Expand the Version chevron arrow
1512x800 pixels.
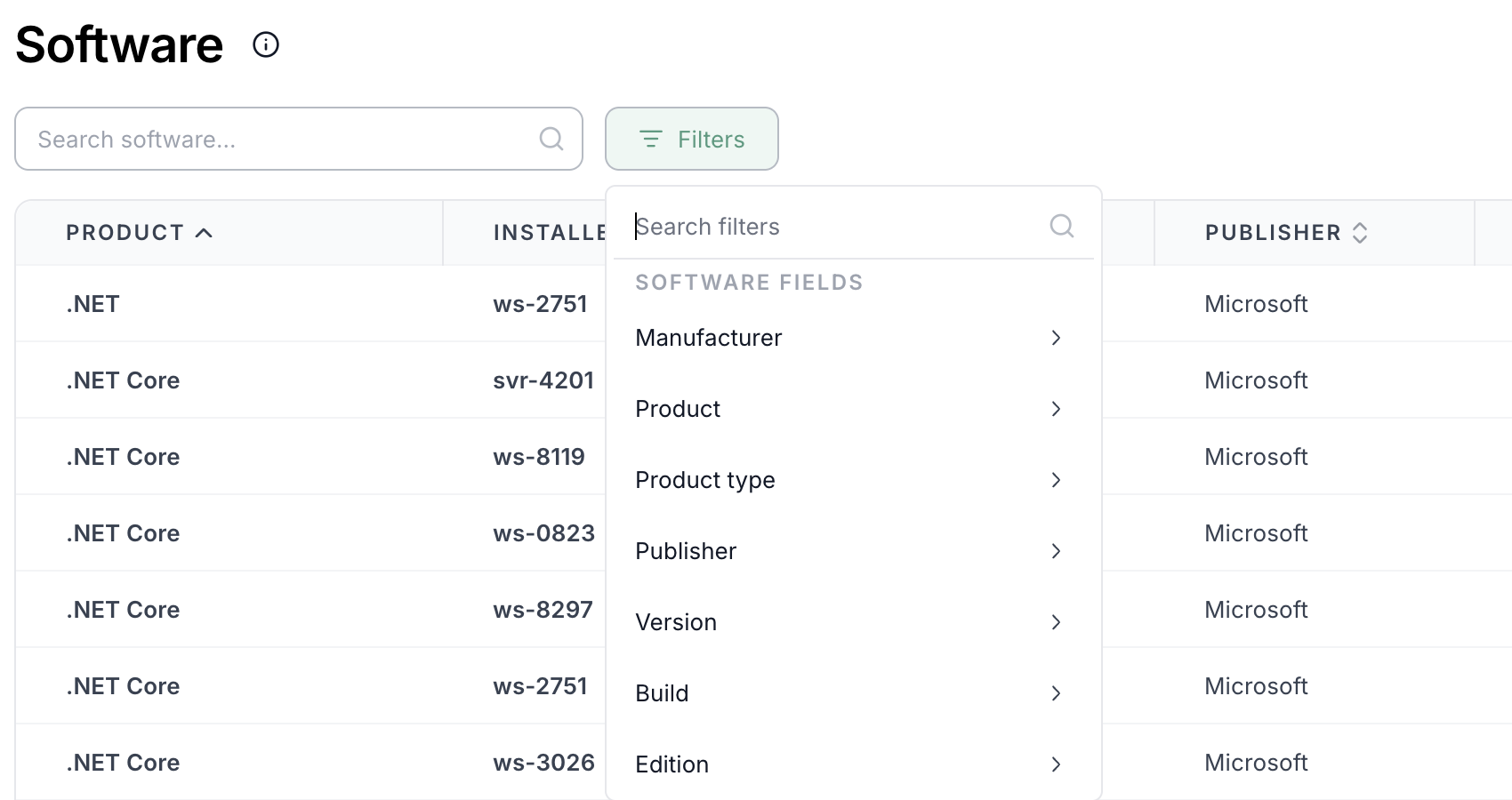click(x=1056, y=622)
